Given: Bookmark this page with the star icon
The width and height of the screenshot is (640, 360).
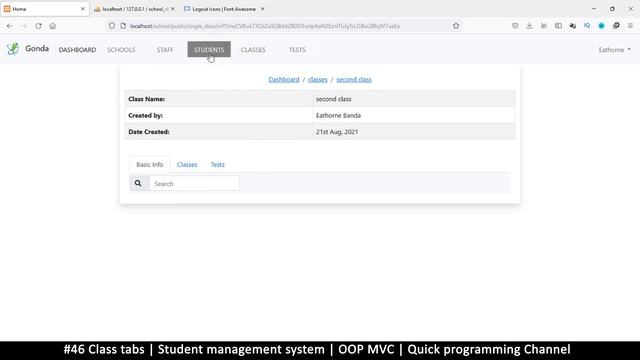Looking at the screenshot, I should click(456, 26).
